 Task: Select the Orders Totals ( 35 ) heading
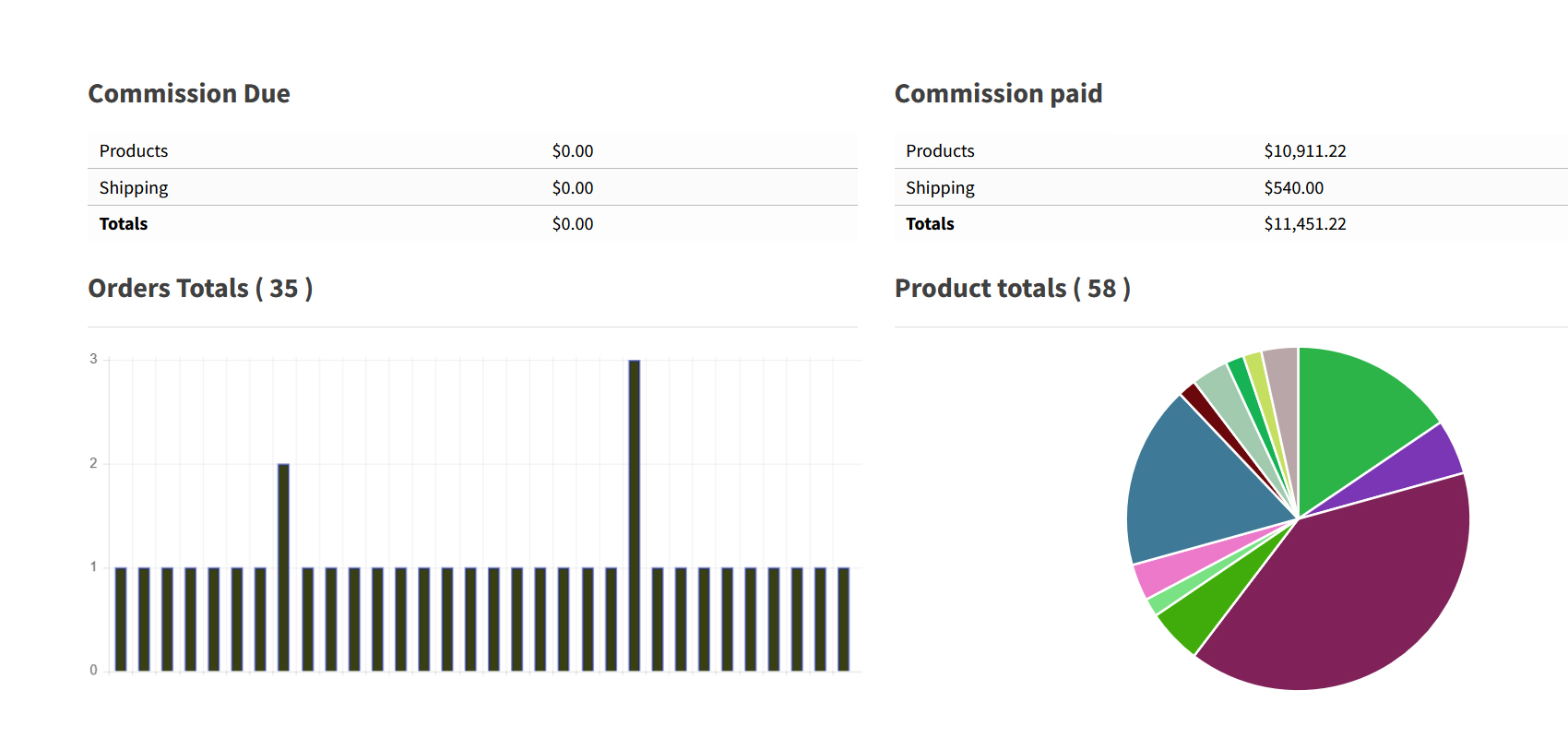click(x=200, y=289)
